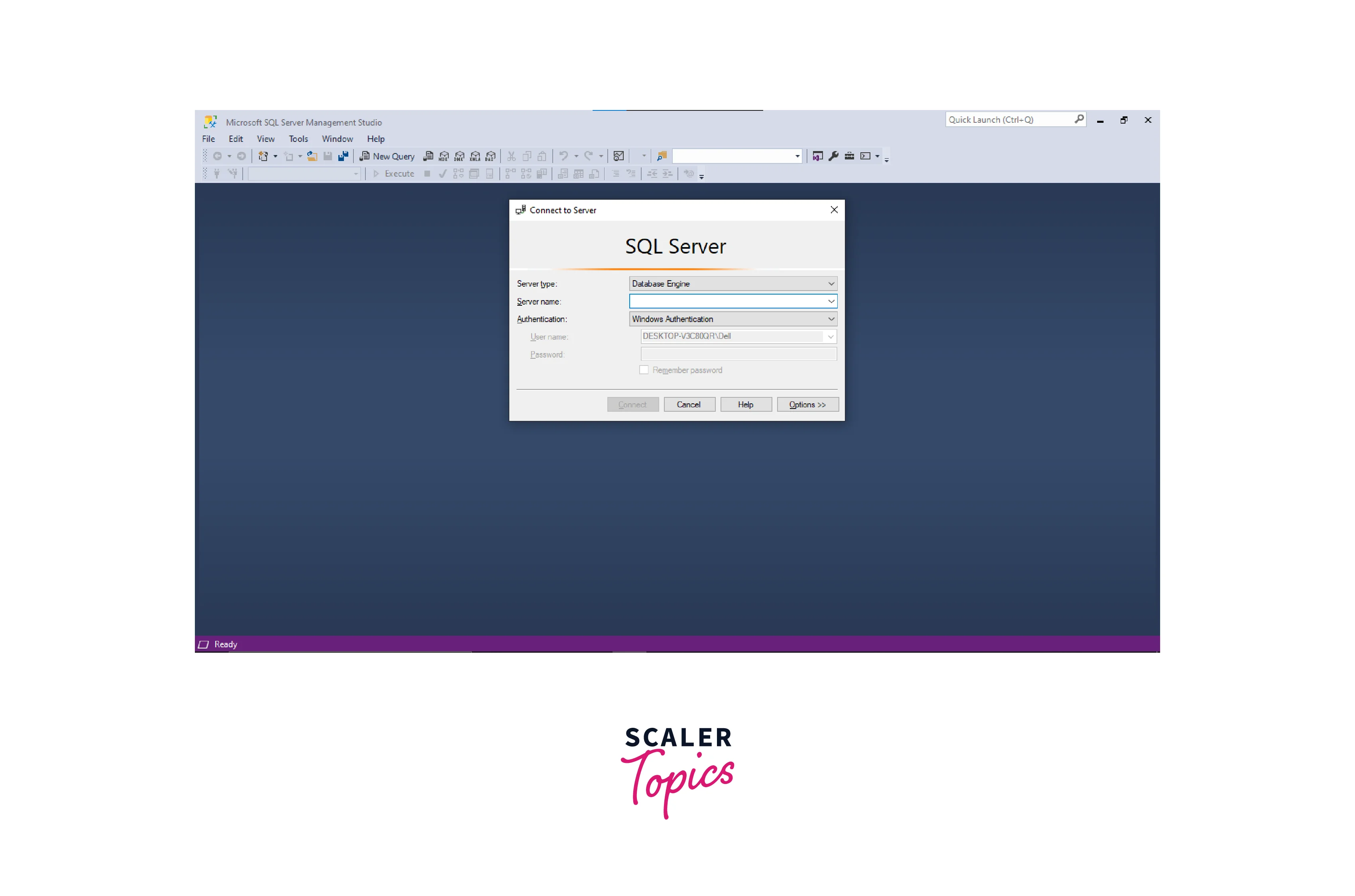Click the New Query toolbar button
The width and height of the screenshot is (1355, 896).
(x=387, y=156)
